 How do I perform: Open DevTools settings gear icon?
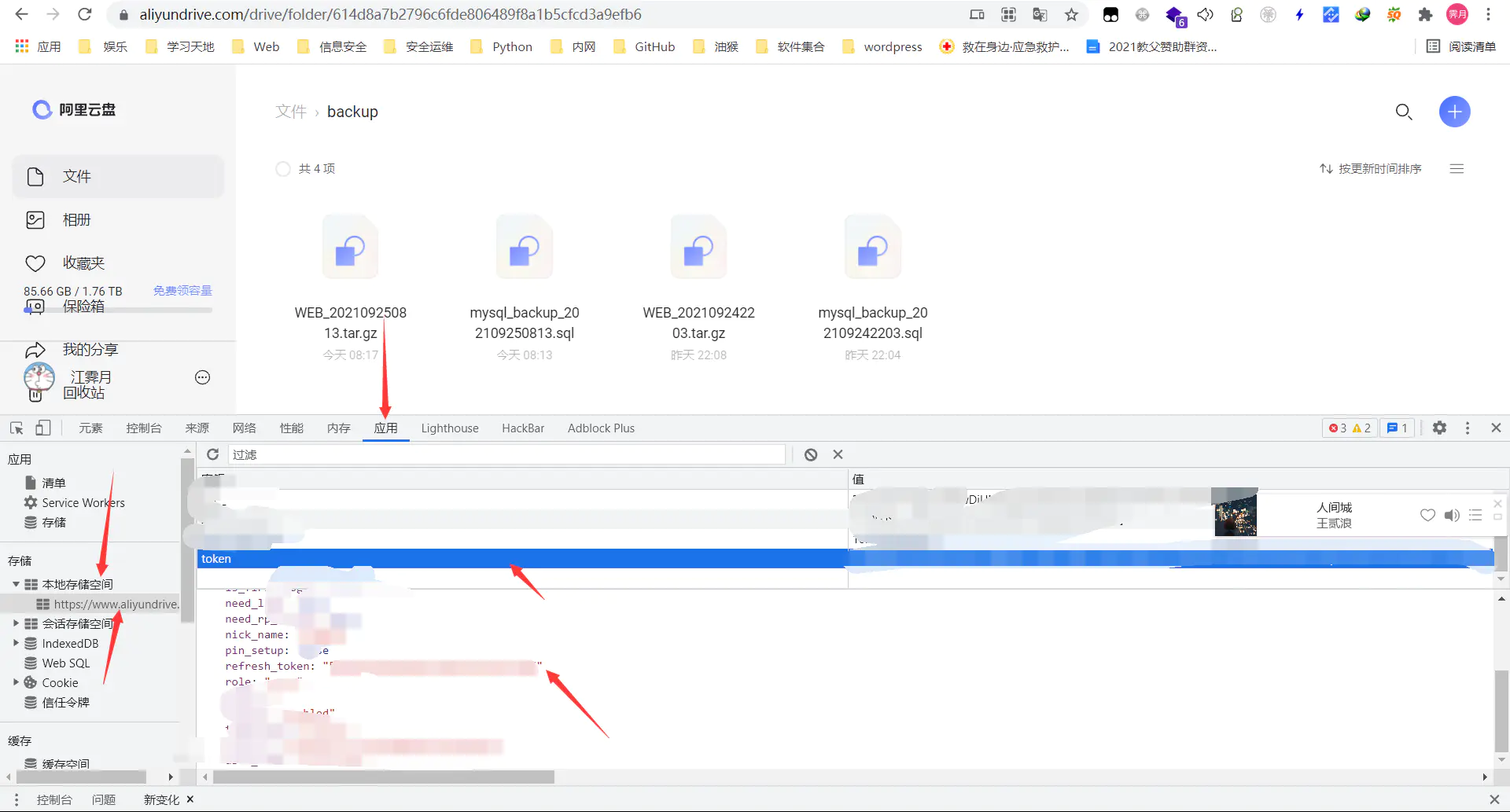pos(1440,428)
